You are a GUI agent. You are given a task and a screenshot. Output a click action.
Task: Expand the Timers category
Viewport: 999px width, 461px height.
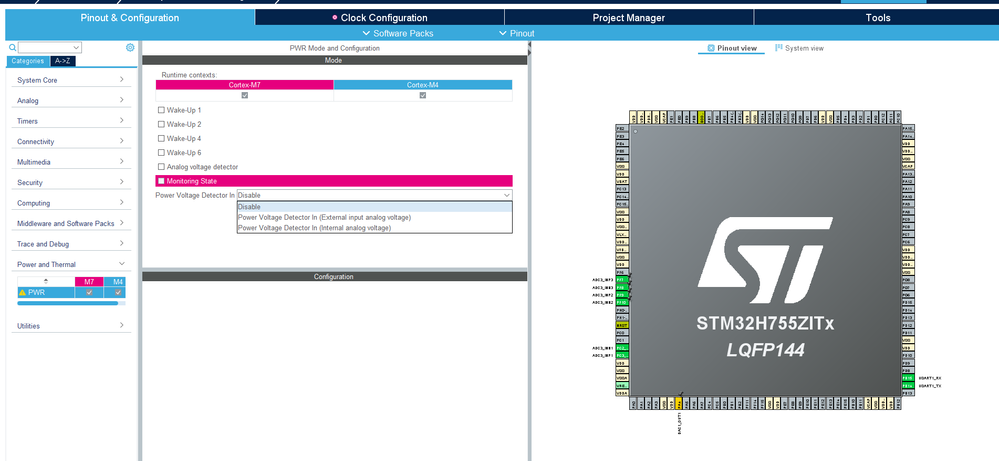(x=71, y=121)
